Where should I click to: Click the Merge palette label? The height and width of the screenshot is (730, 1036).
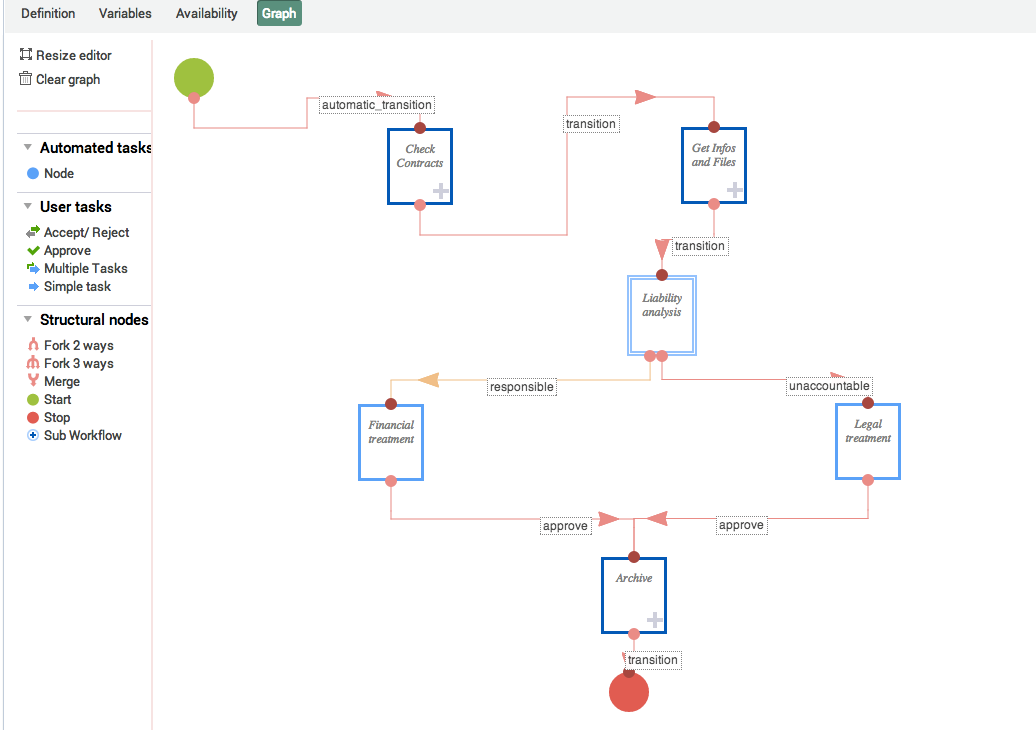(x=62, y=381)
